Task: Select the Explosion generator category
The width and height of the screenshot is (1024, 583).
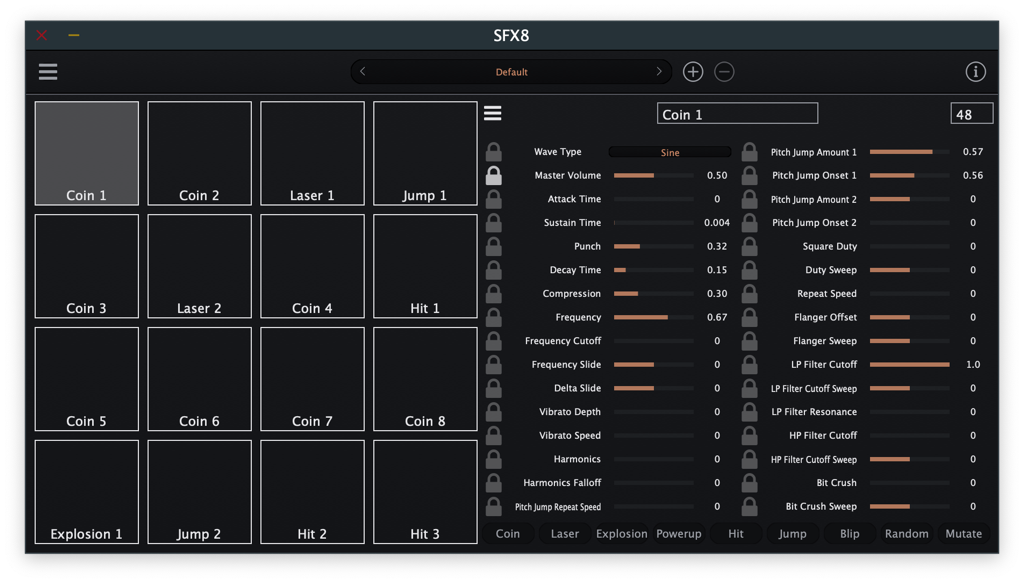Action: [x=622, y=534]
